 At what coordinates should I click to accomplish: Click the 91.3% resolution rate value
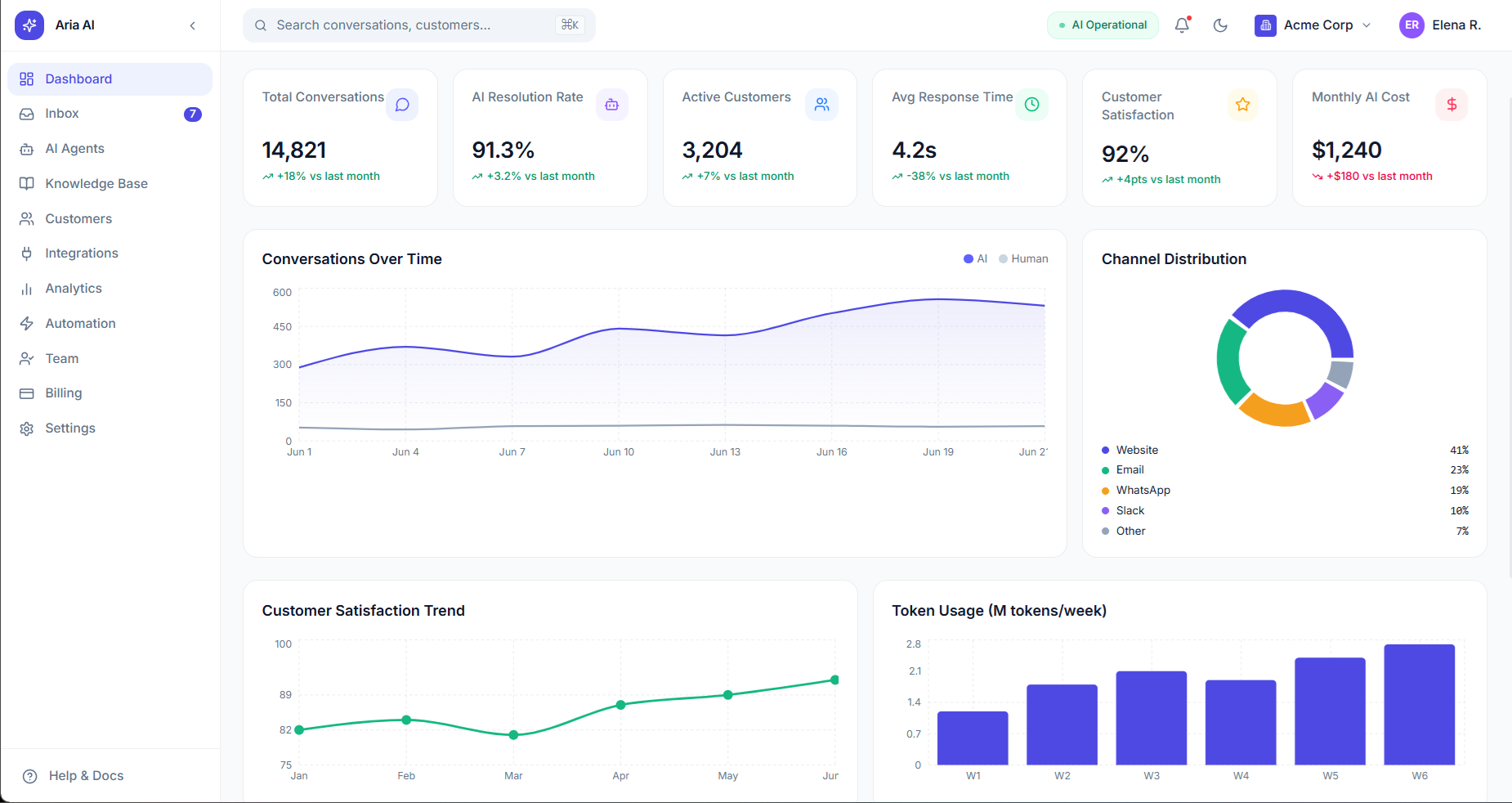503,150
